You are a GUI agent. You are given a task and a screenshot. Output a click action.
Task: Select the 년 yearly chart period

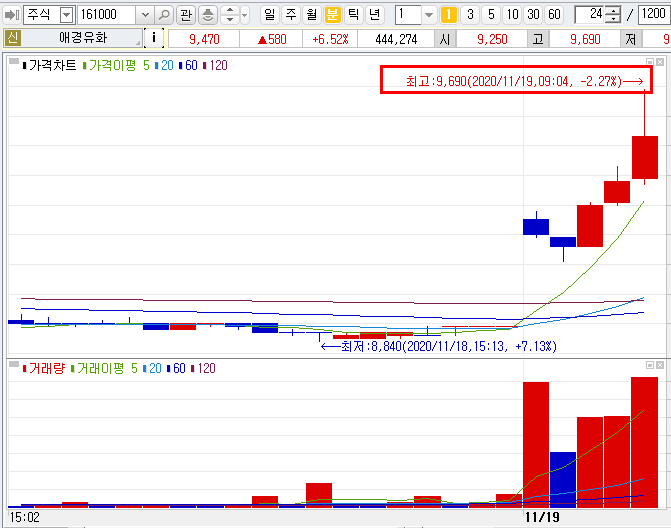pos(375,15)
